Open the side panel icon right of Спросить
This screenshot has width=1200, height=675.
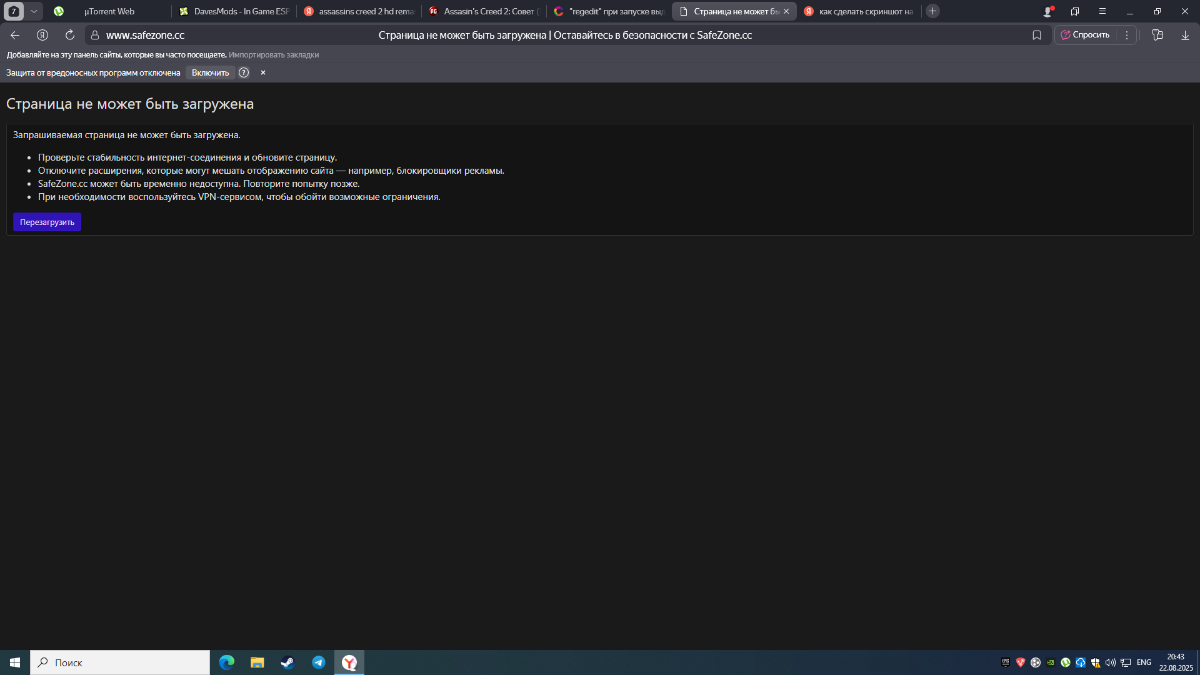click(1157, 34)
